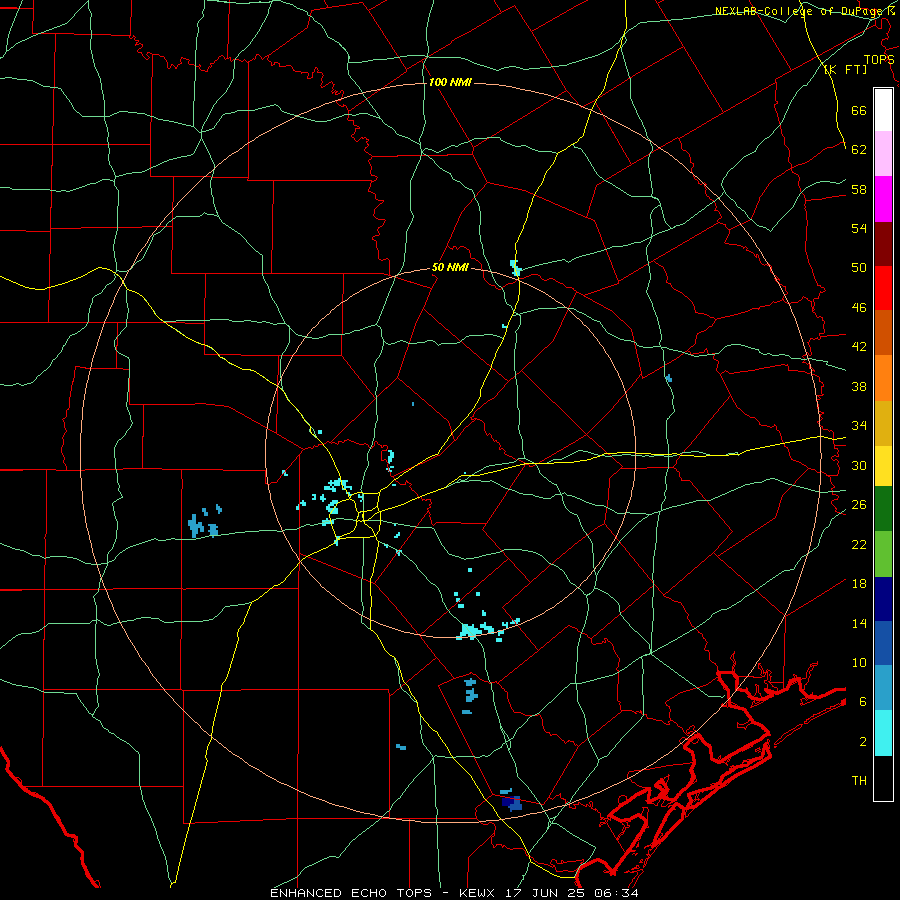Select the bright red legend color band
The height and width of the screenshot is (900, 900).
pos(883,288)
